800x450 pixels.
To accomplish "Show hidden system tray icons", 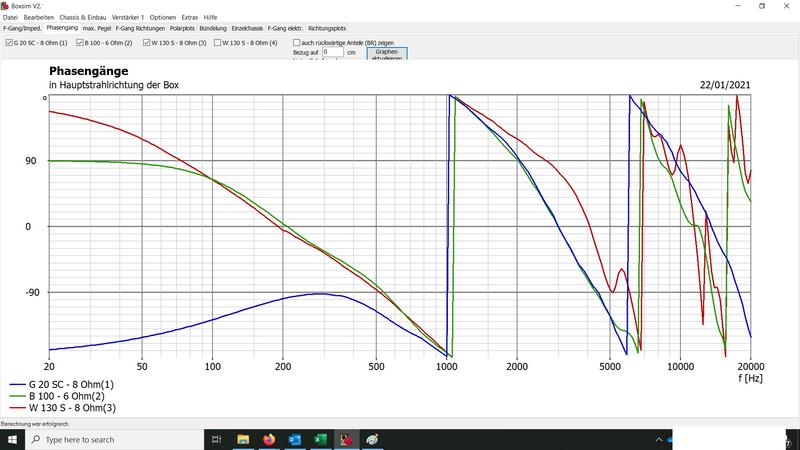I will pyautogui.click(x=659, y=439).
